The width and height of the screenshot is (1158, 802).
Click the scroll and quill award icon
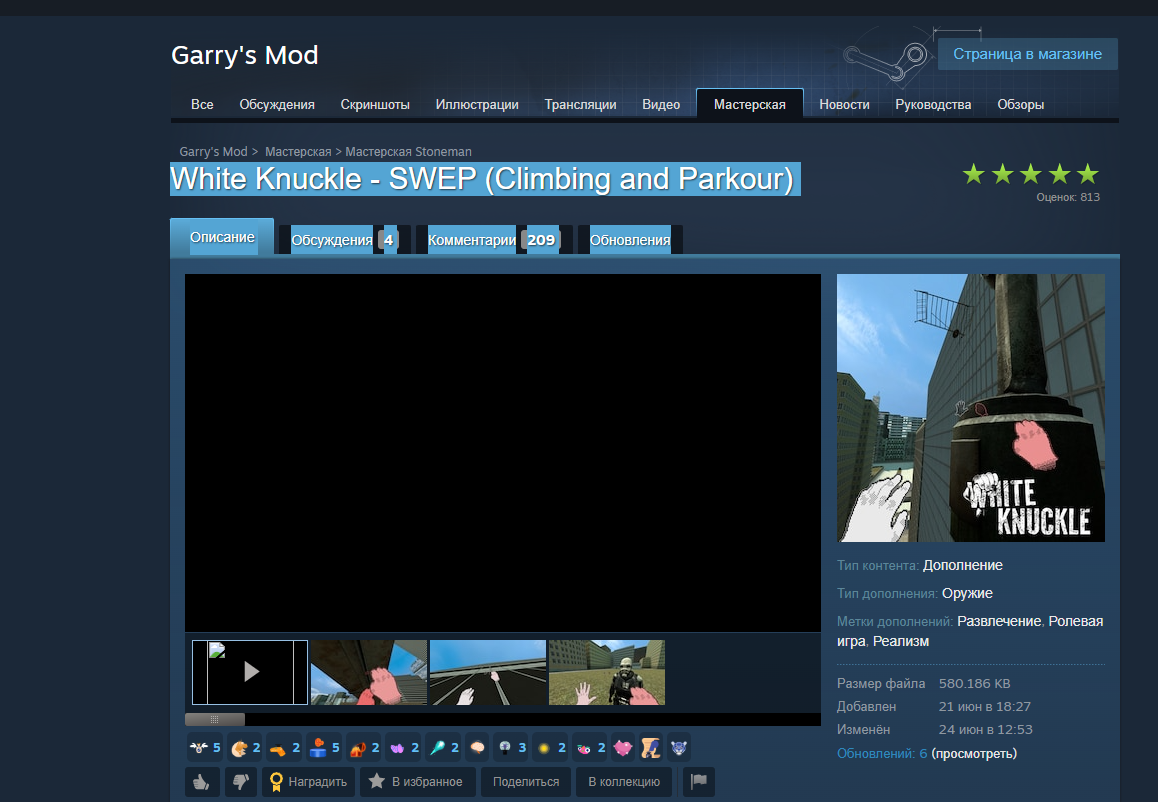click(x=651, y=748)
